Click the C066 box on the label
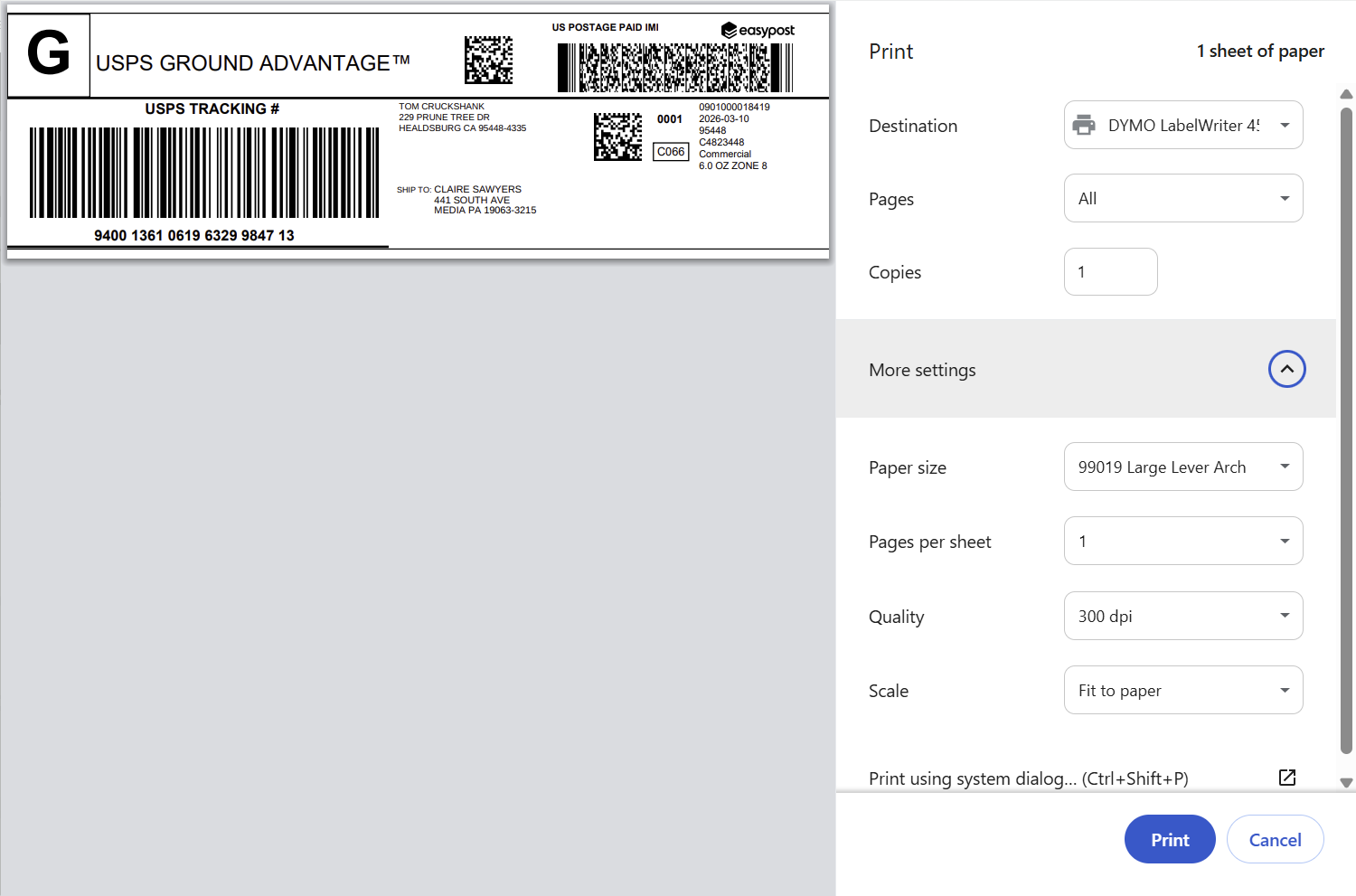 pos(671,152)
